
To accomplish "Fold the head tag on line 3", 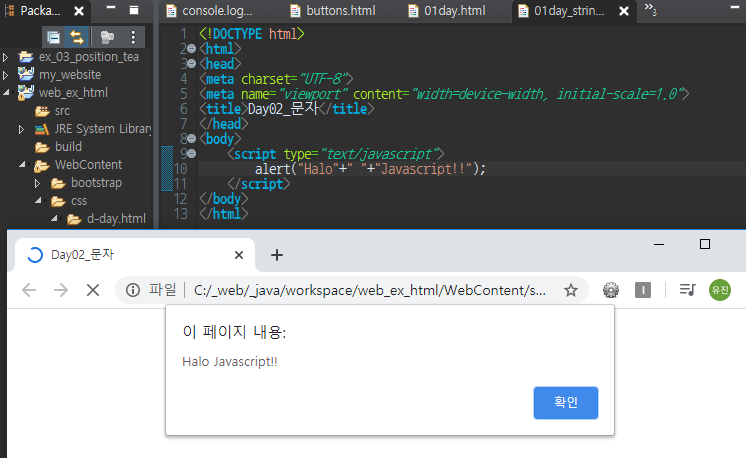I will click(x=191, y=64).
